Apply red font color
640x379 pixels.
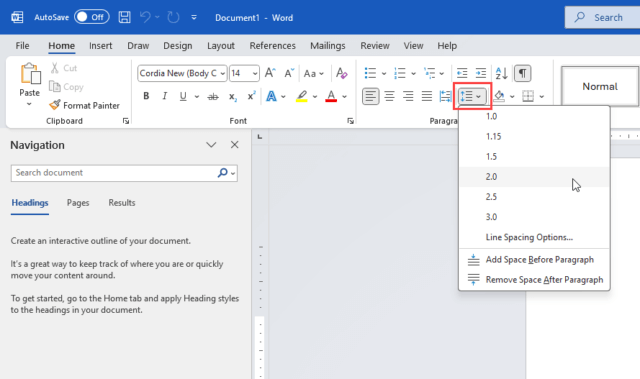click(x=331, y=96)
